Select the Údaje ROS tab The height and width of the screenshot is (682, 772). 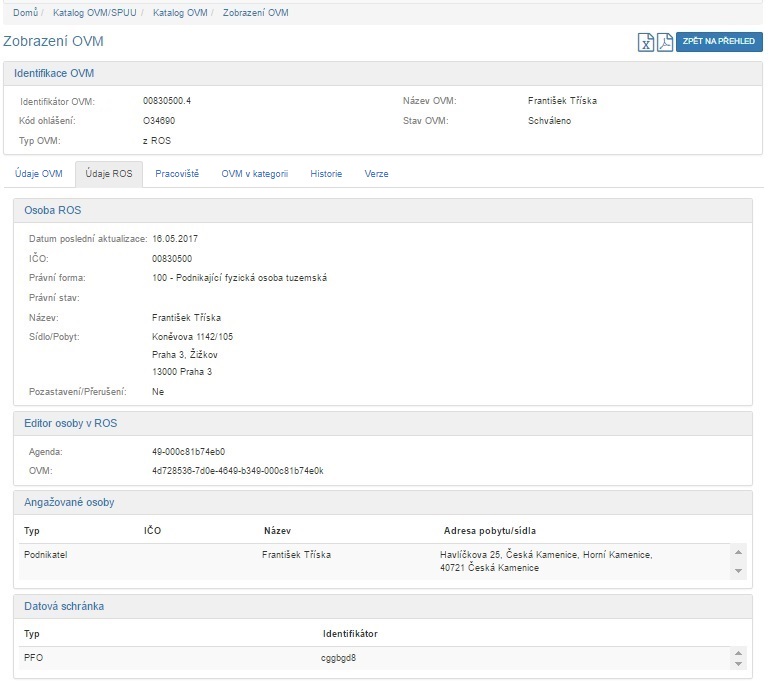click(109, 174)
